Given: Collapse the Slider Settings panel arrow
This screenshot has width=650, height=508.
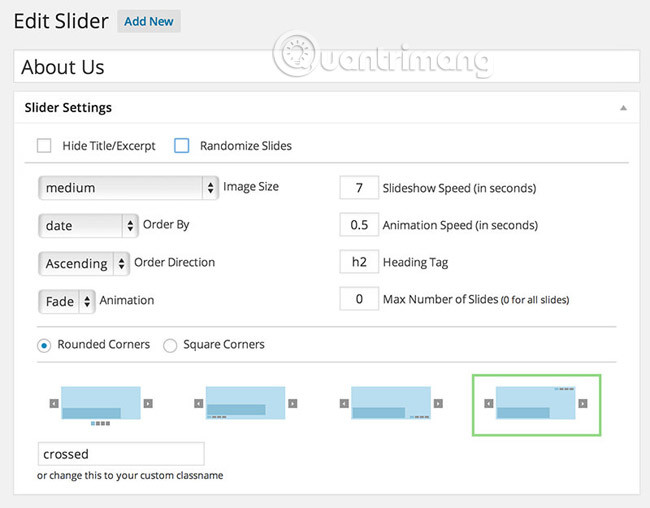Looking at the screenshot, I should (623, 108).
